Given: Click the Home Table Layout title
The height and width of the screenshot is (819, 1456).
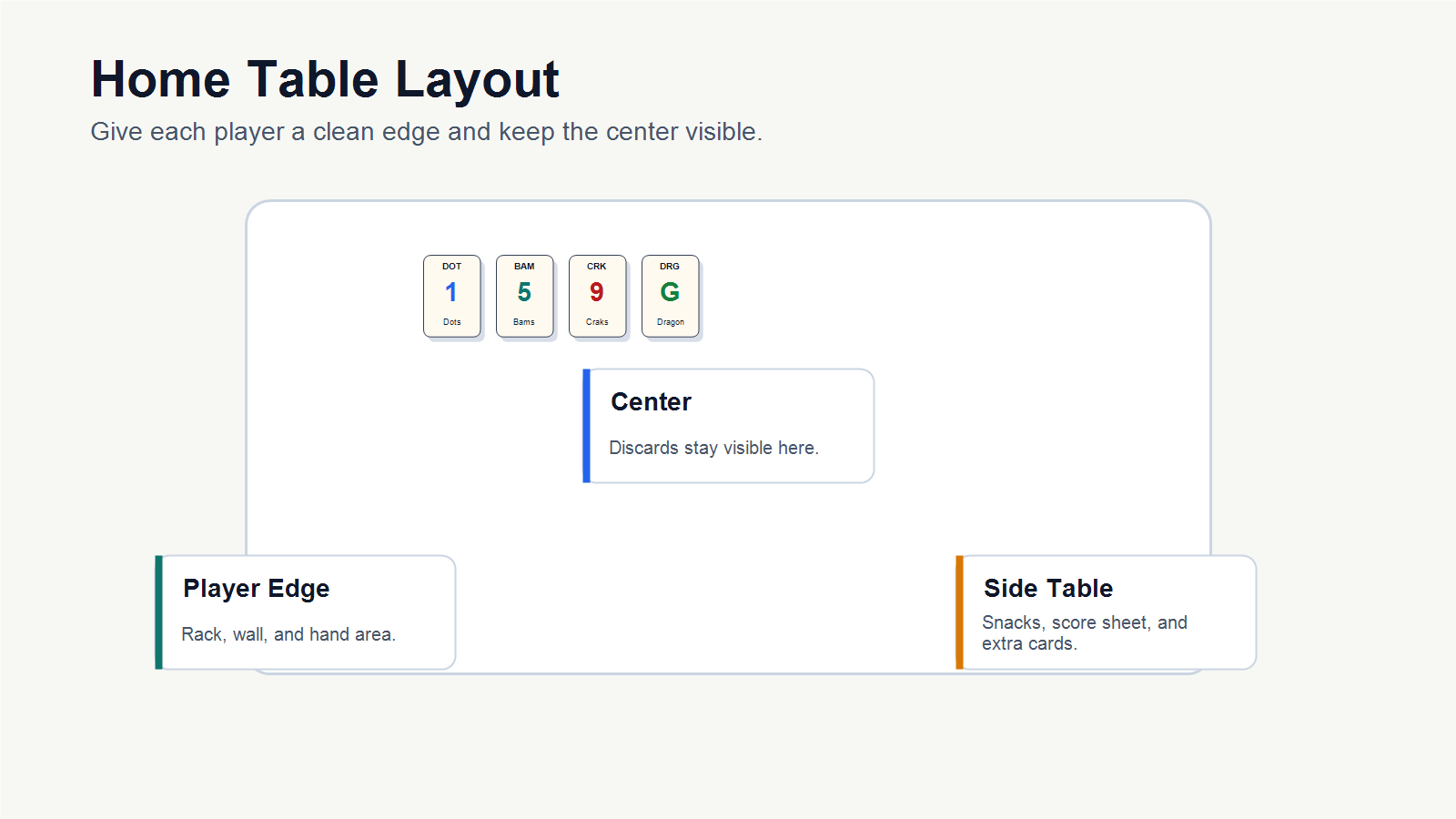Looking at the screenshot, I should pos(325,79).
